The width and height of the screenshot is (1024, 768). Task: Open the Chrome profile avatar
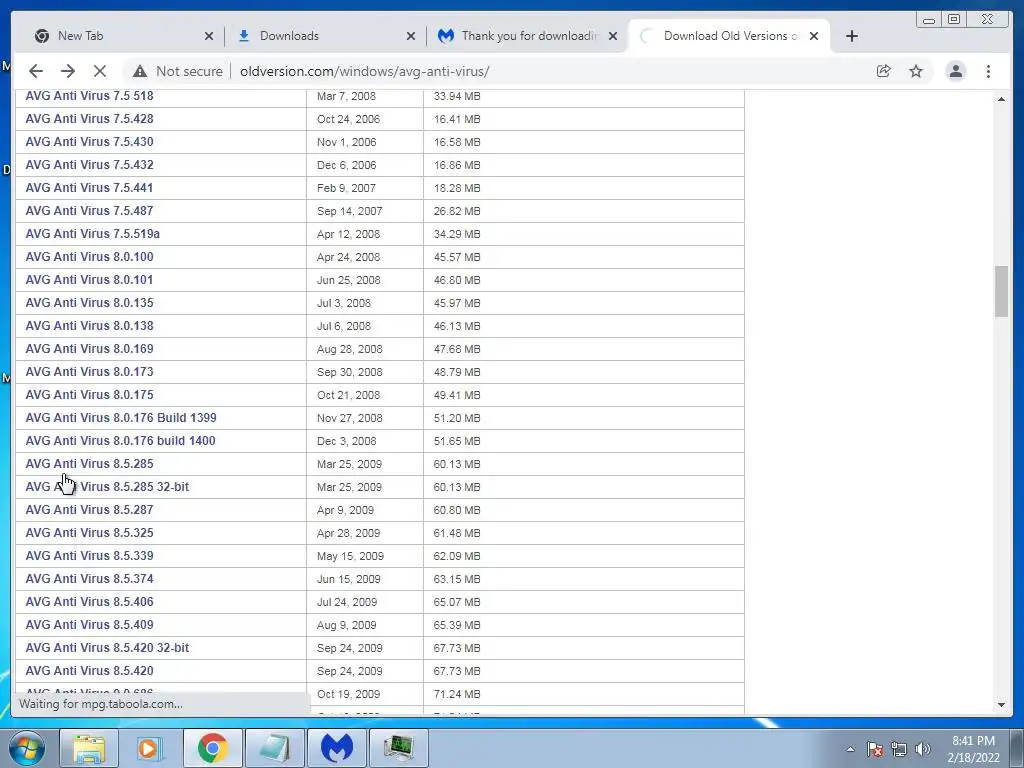955,71
